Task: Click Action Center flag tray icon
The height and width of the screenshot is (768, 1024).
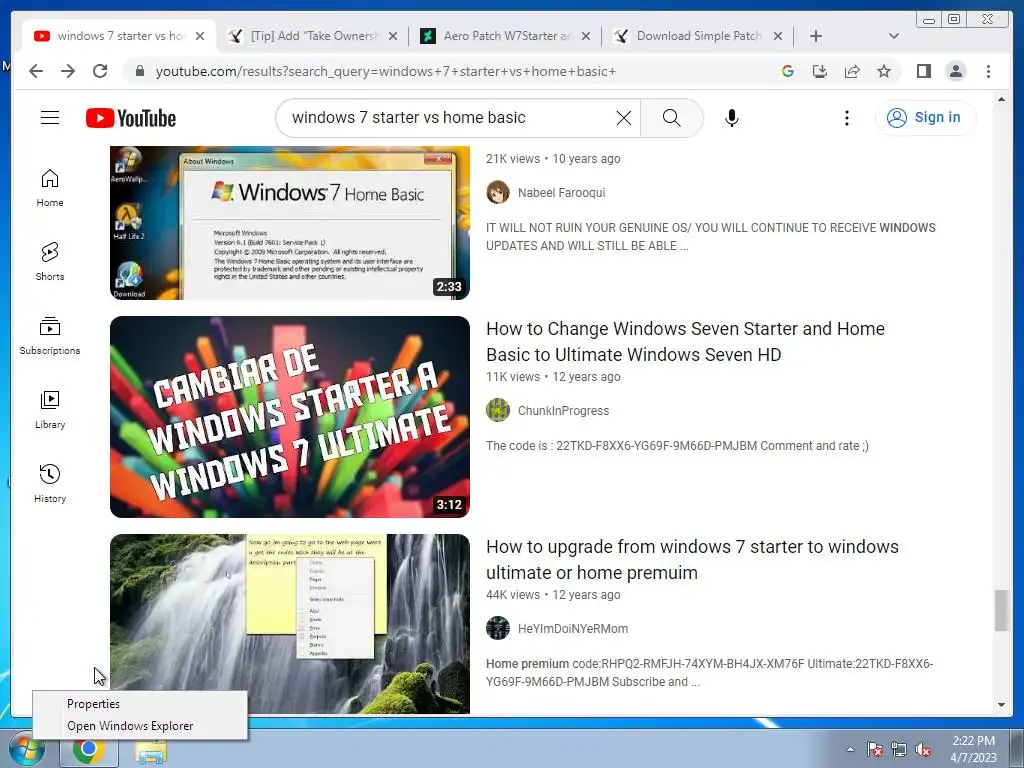Action: coord(874,749)
